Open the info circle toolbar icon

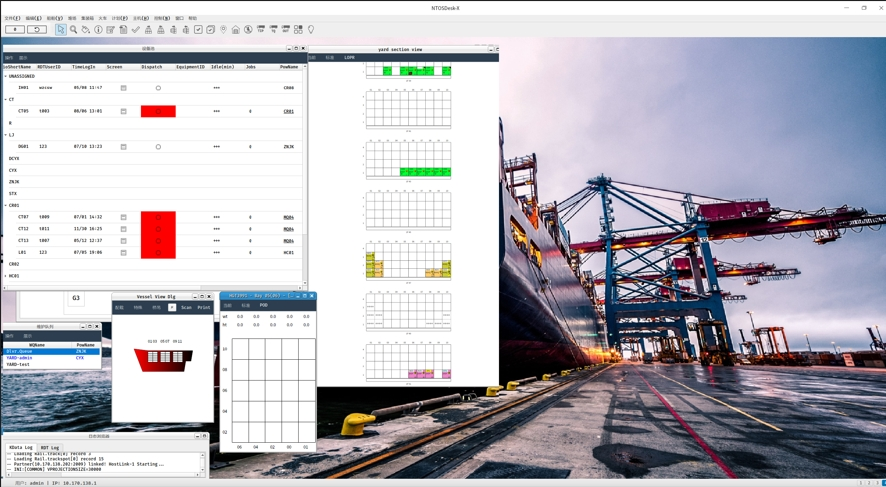coord(98,30)
